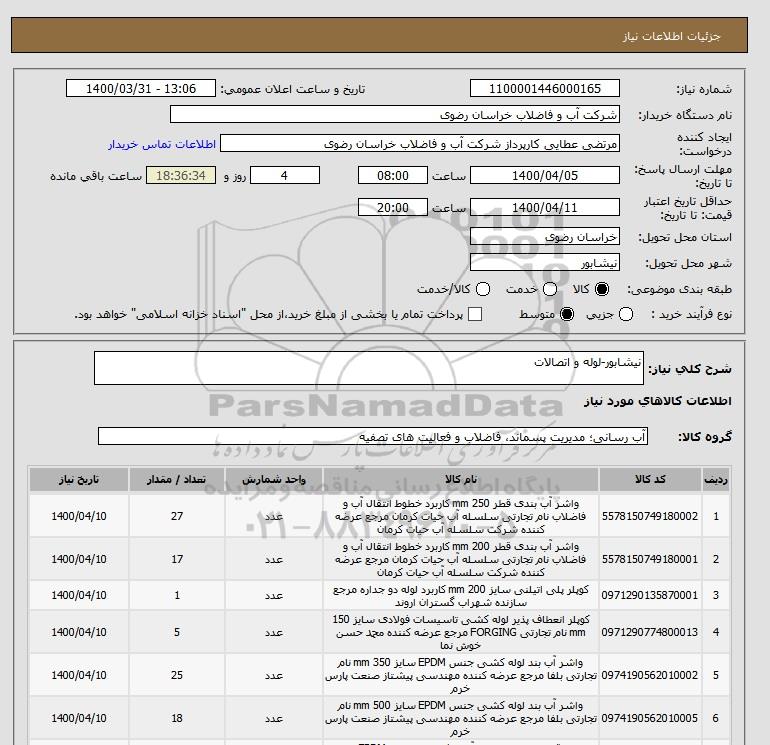The width and height of the screenshot is (770, 745).
Task: Click the deadline time field 08:00
Action: click(393, 175)
